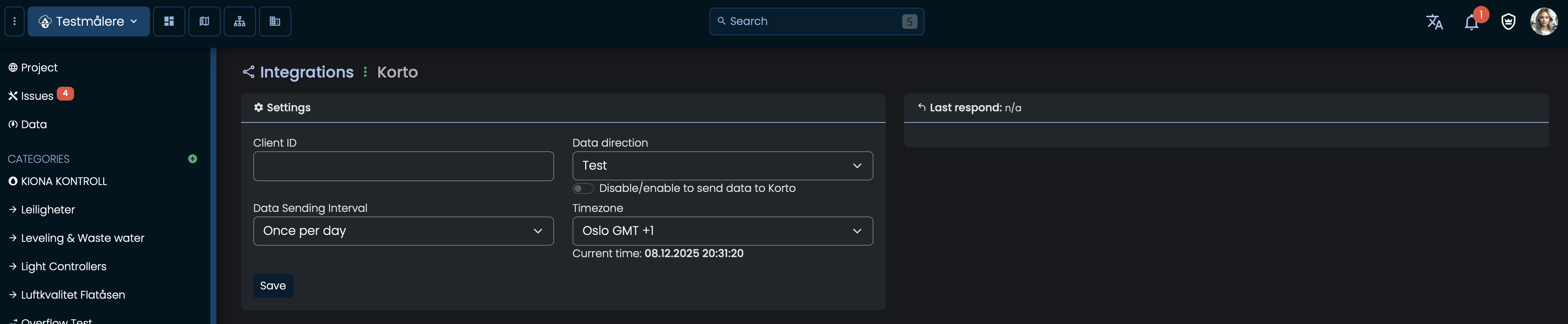
Task: Open the hierarchy tree view icon
Action: (240, 21)
